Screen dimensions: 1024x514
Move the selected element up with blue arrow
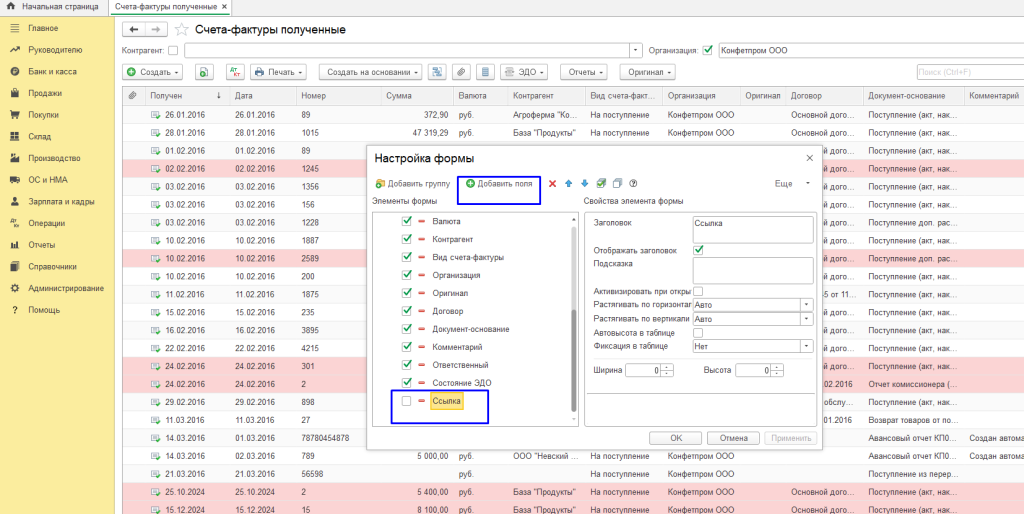tap(569, 184)
